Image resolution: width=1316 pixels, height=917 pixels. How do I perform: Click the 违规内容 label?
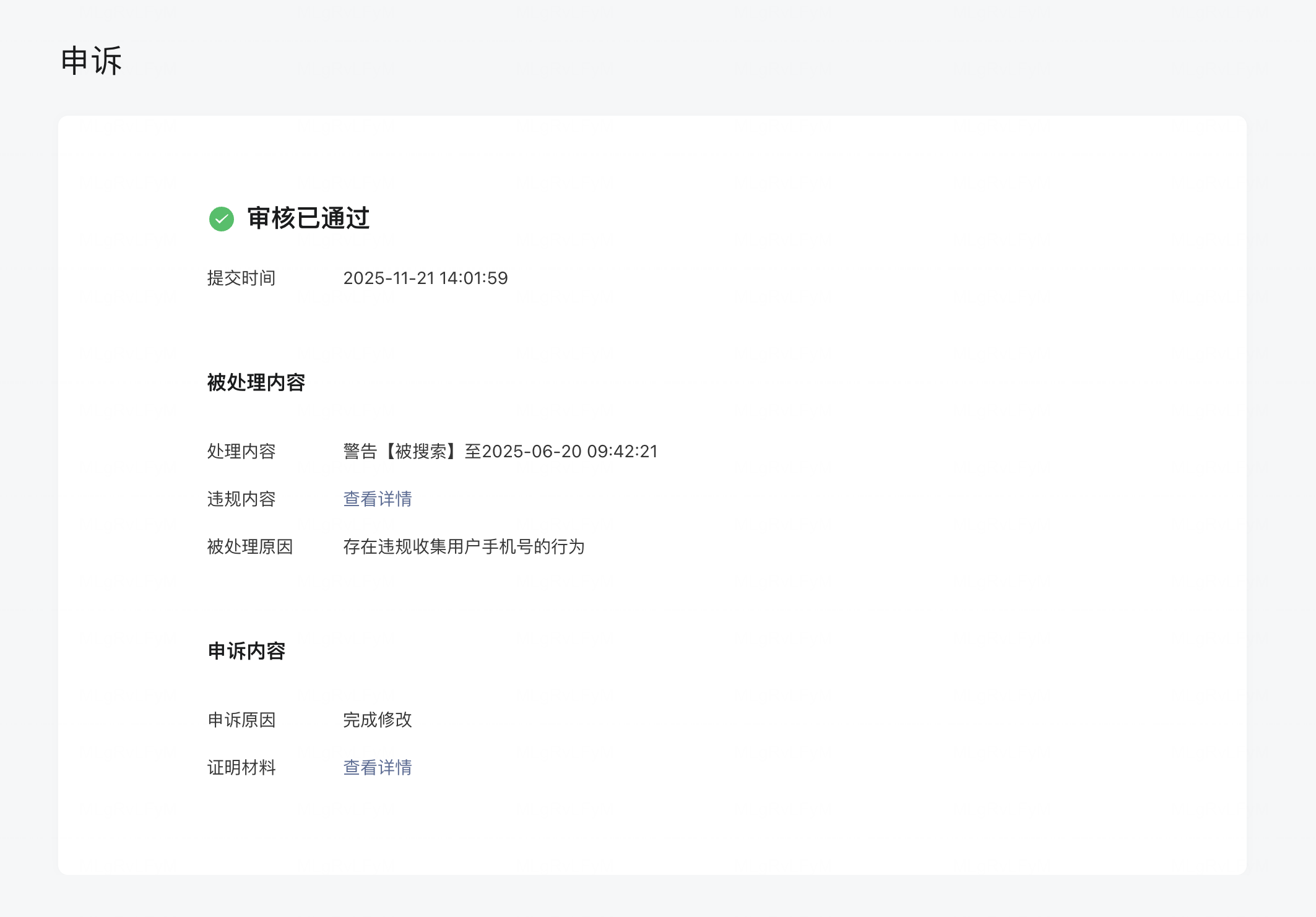point(241,499)
